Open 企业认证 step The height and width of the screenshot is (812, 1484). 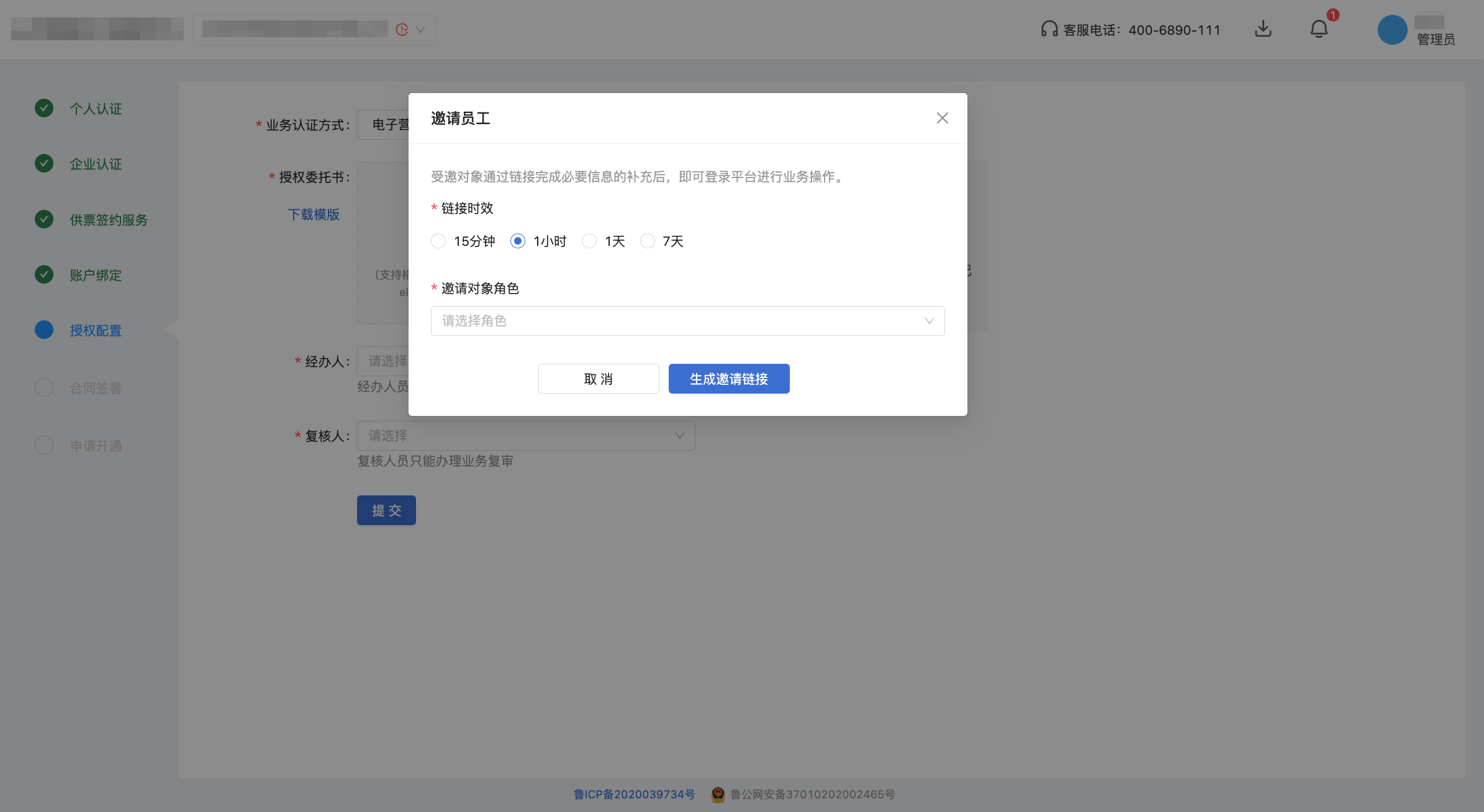[96, 165]
